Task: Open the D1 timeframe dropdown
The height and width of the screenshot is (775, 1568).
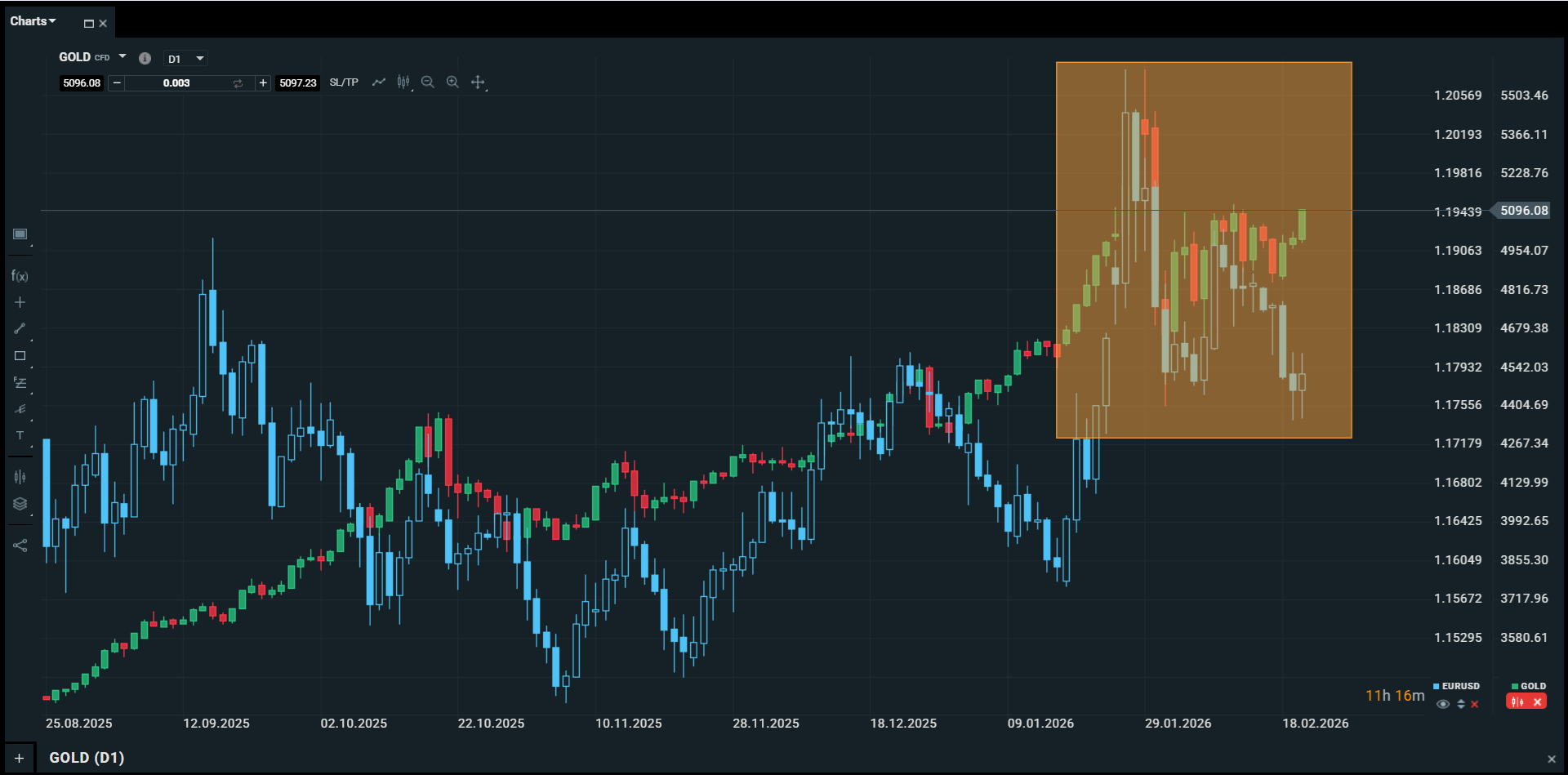Action: tap(185, 59)
